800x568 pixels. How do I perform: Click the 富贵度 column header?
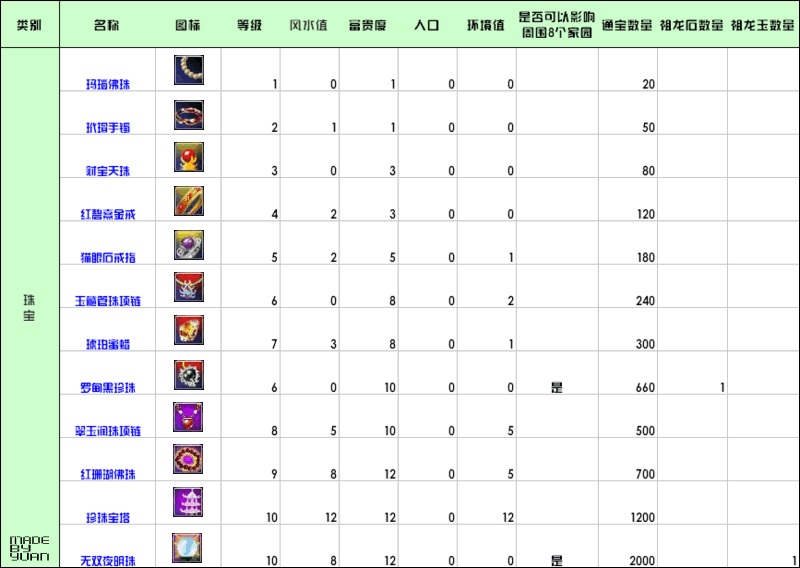(368, 25)
